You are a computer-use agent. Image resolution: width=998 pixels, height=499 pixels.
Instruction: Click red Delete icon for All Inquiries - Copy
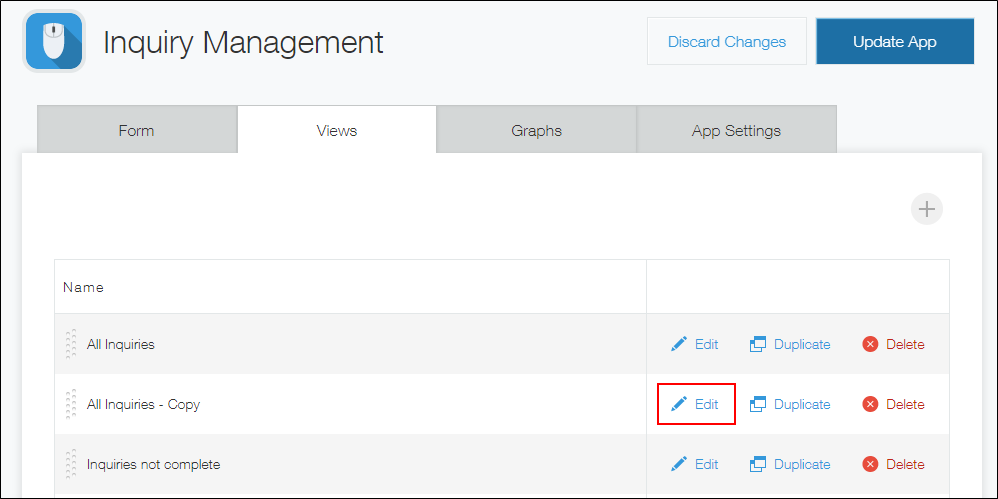870,404
